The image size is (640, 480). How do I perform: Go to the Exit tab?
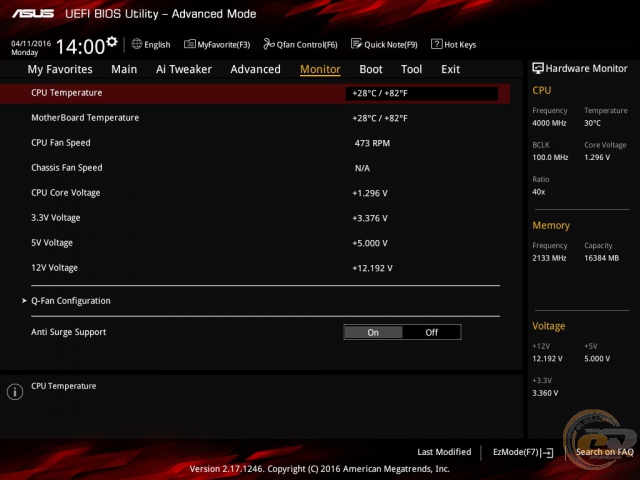tap(450, 69)
